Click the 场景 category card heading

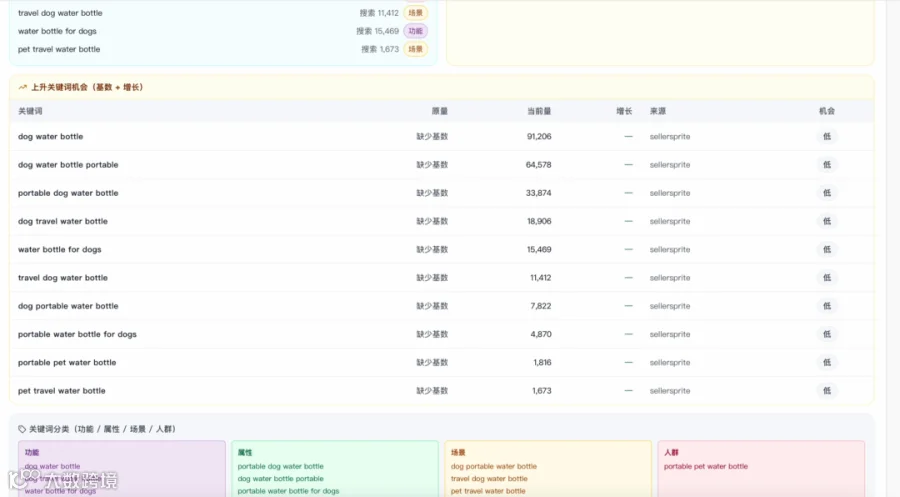458,452
